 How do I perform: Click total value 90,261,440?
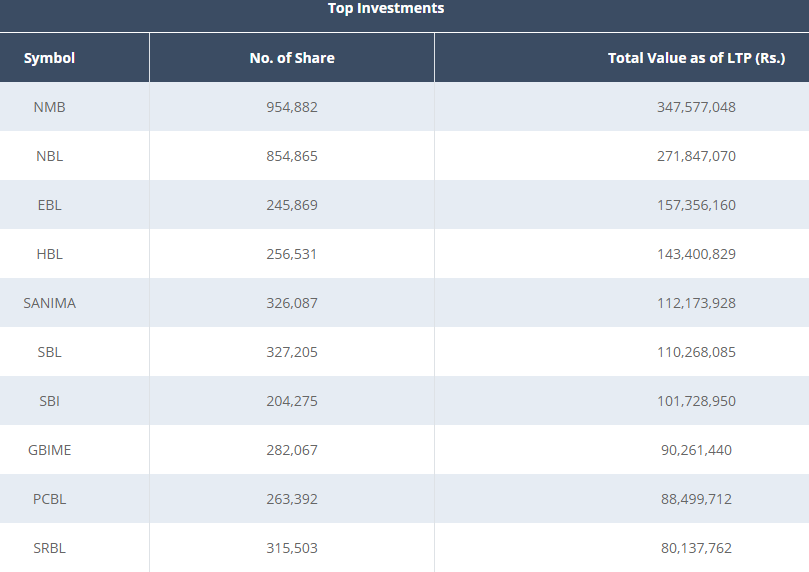tap(697, 450)
